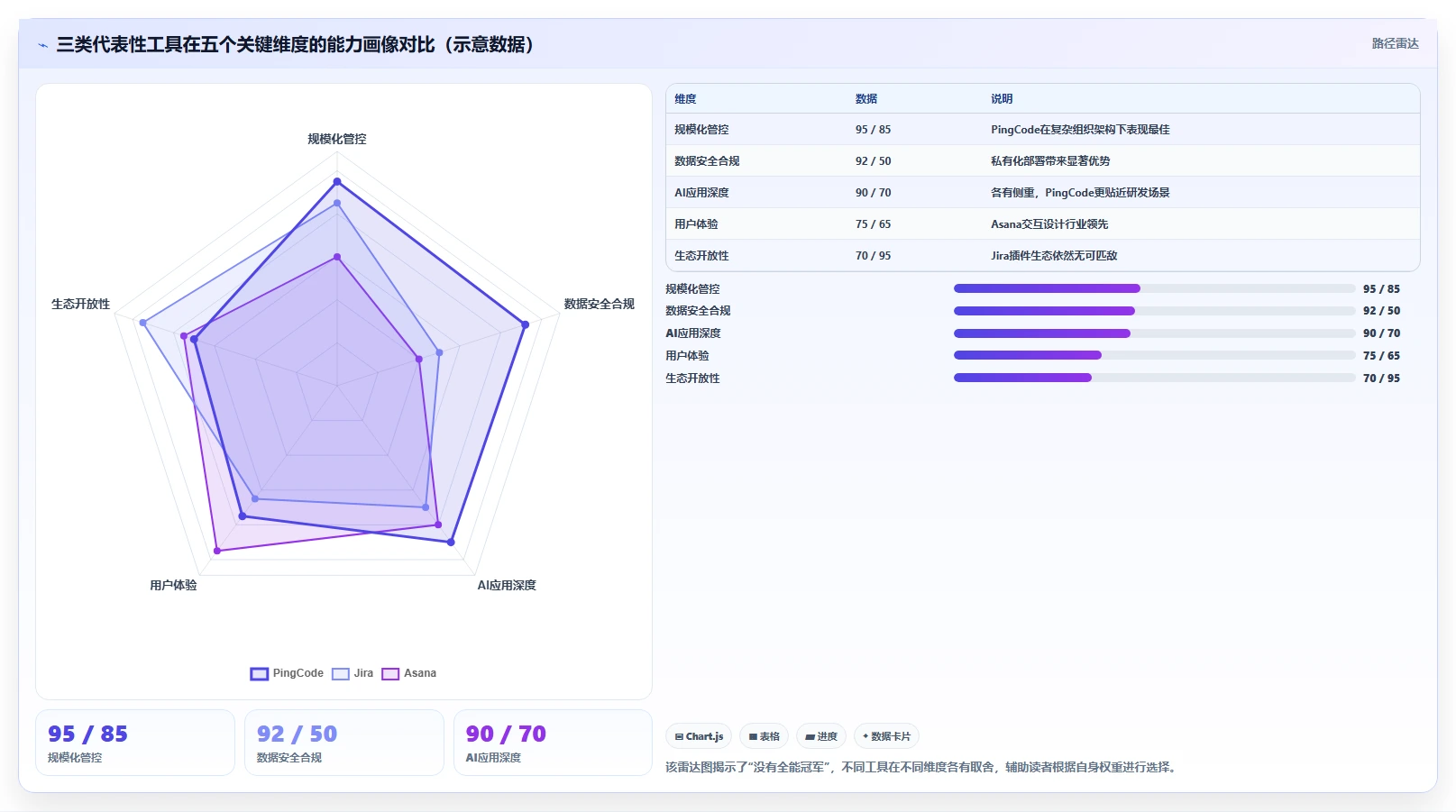Click the 用户体验 radar axis label

173,585
